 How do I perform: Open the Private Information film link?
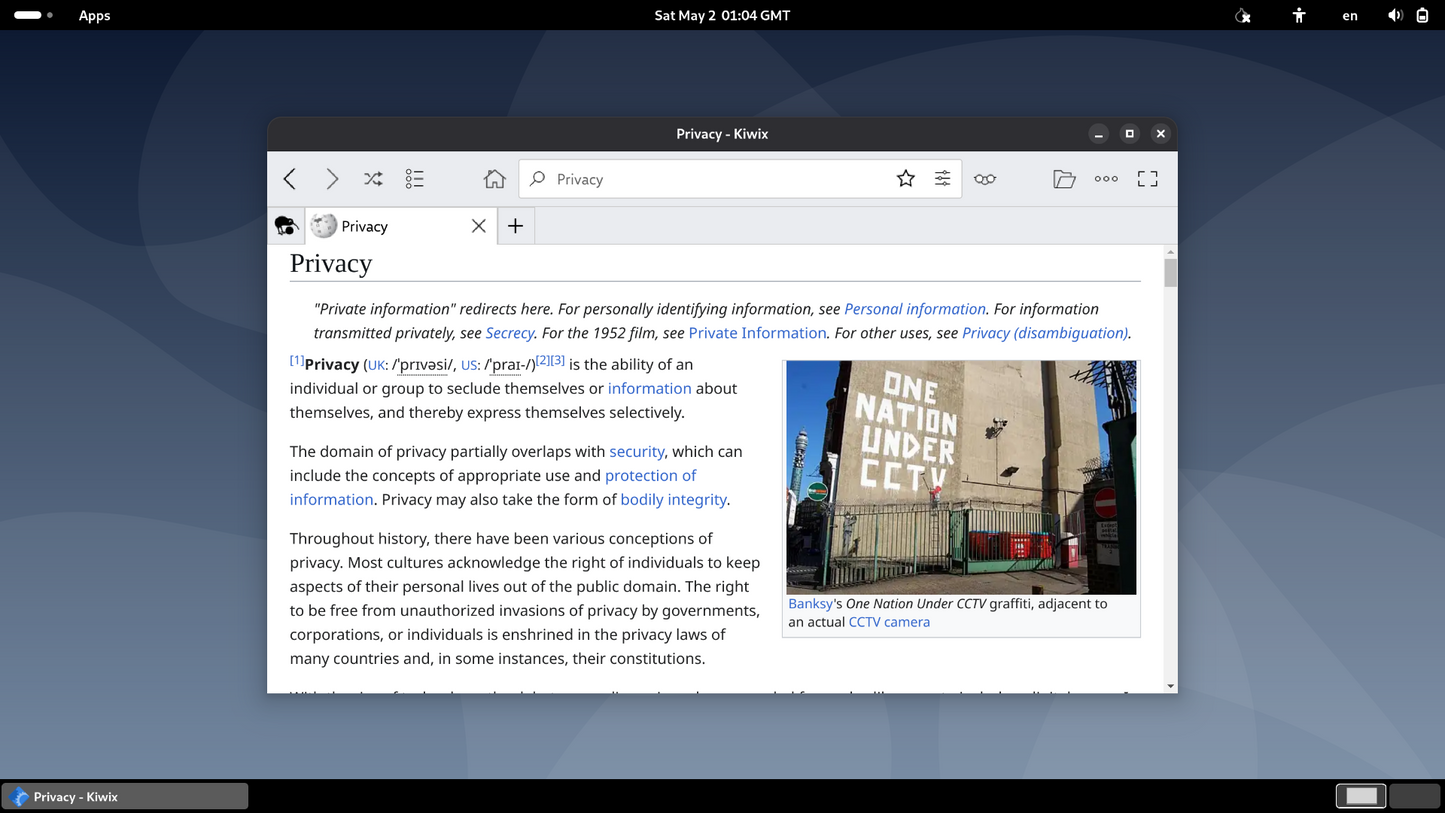pos(757,333)
